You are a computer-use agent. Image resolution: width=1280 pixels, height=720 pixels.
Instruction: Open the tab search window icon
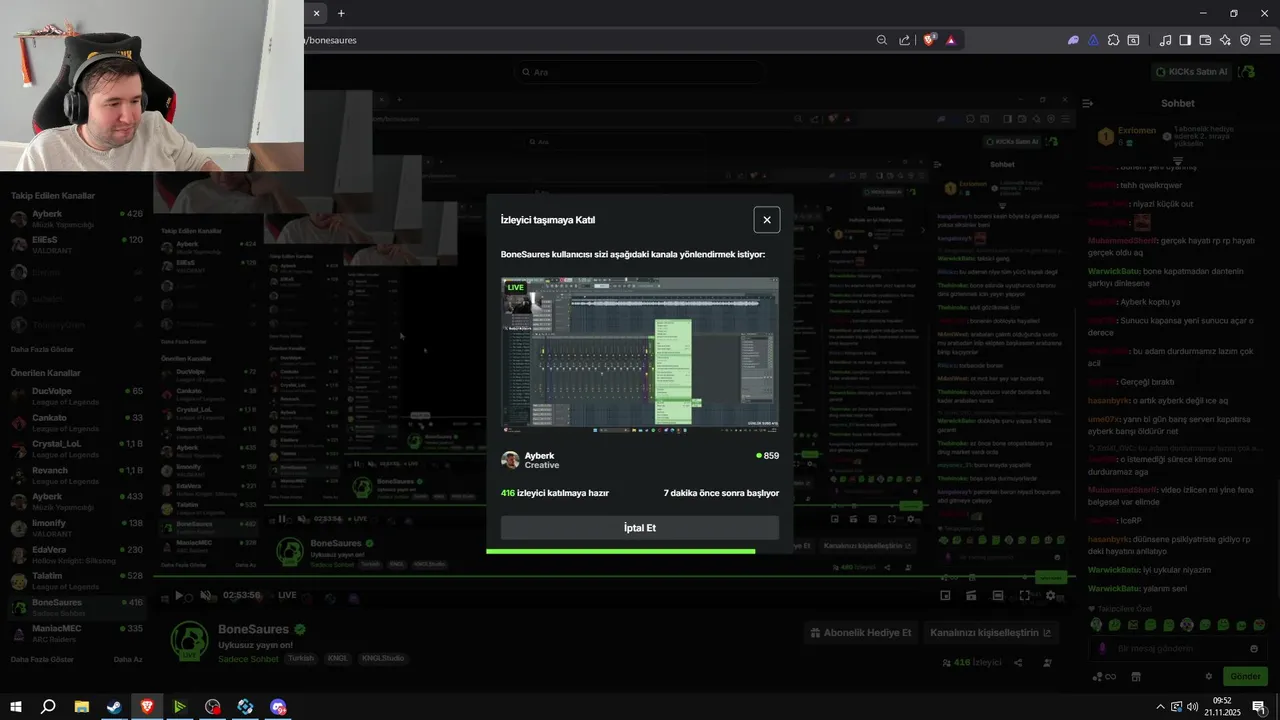click(1133, 40)
